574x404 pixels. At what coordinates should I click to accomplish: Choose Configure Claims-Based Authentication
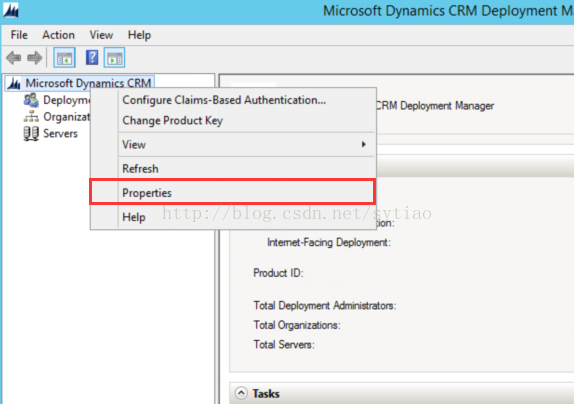pos(233,100)
